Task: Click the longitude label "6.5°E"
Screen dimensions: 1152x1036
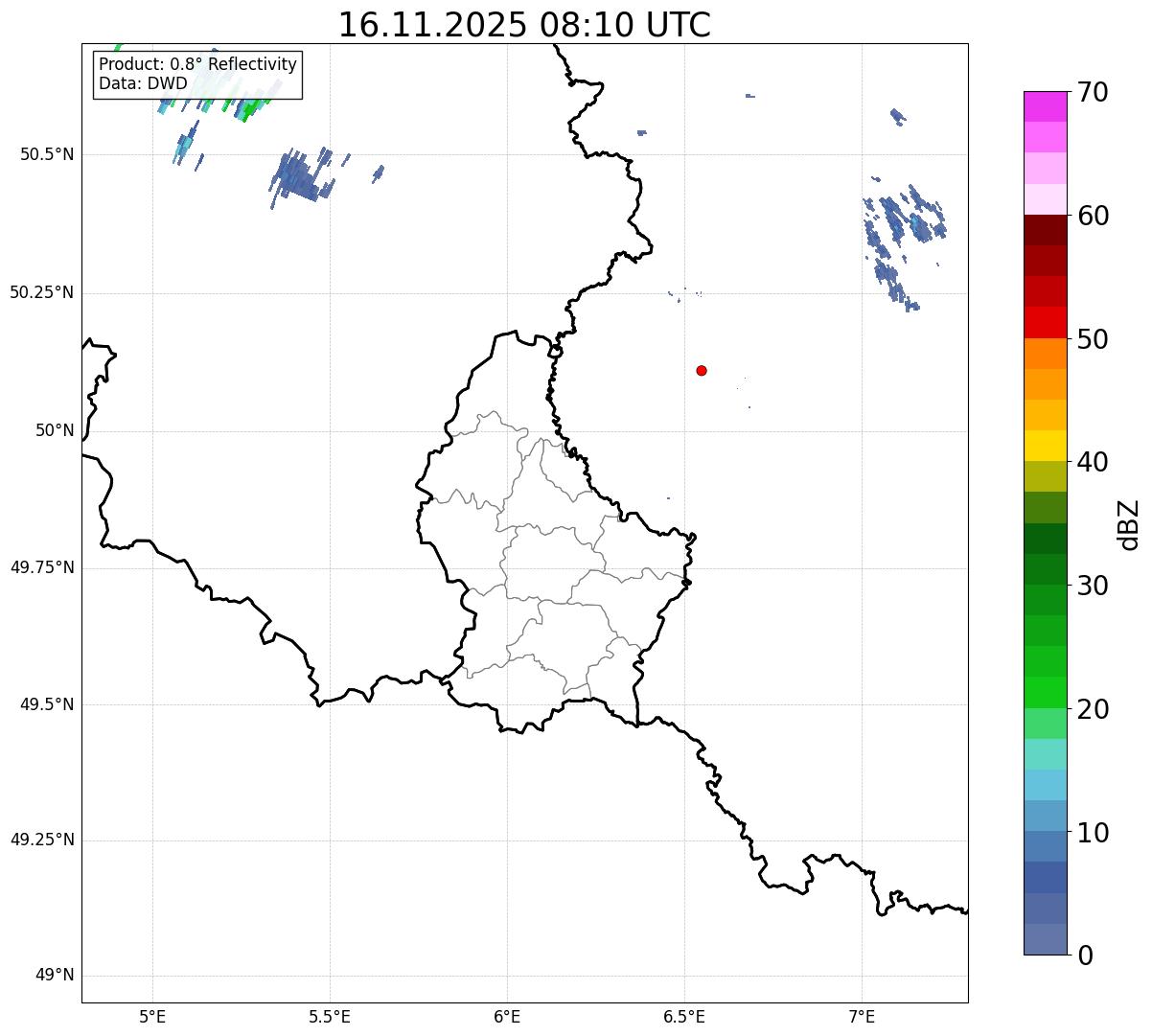Action: pyautogui.click(x=684, y=1017)
